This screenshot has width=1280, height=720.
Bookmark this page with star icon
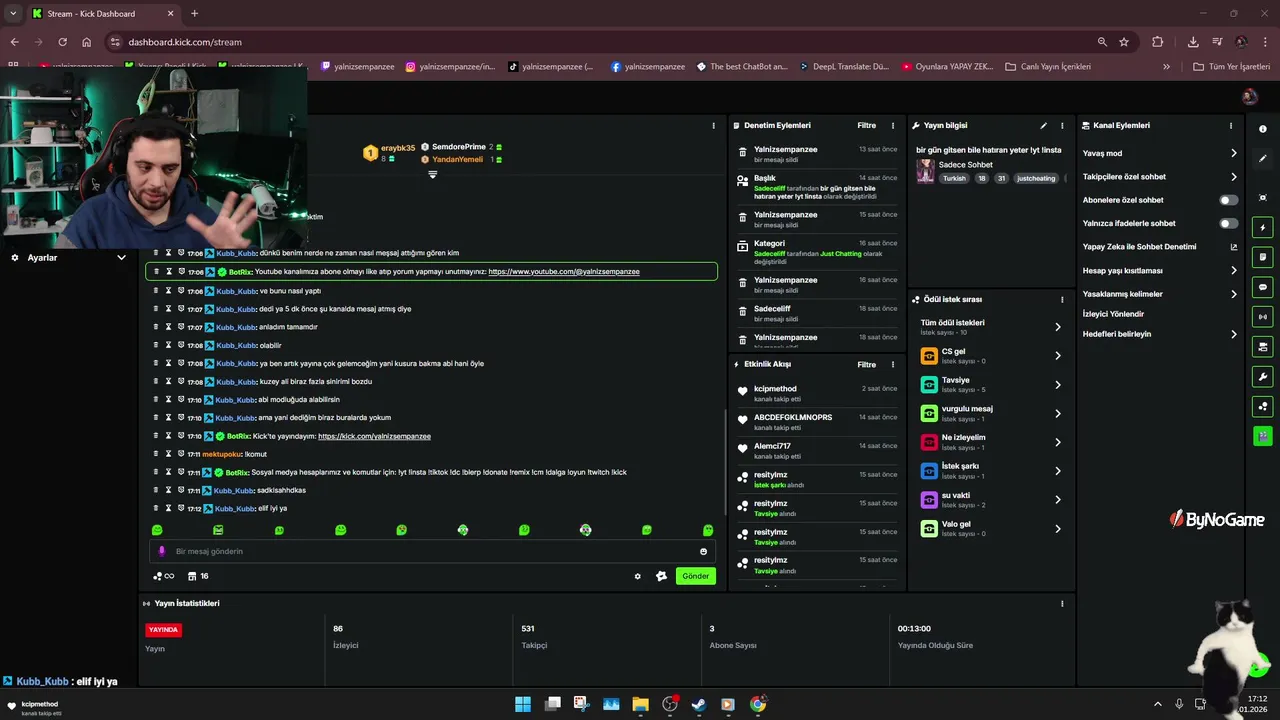pyautogui.click(x=1124, y=42)
